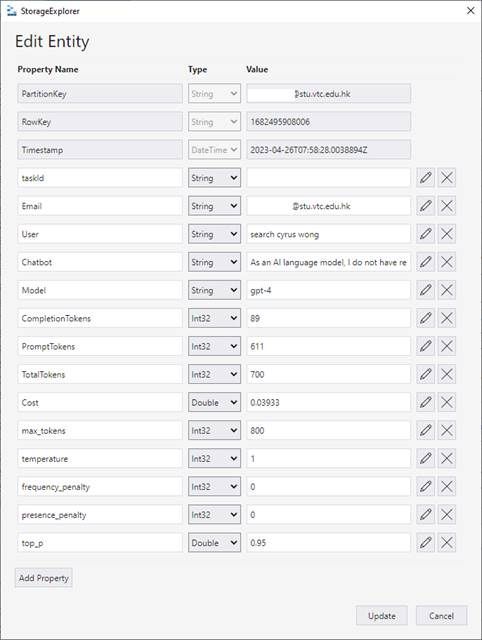Screen dimensions: 482x640
Task: Remove PromptTokens with the X icon
Action: [446, 346]
